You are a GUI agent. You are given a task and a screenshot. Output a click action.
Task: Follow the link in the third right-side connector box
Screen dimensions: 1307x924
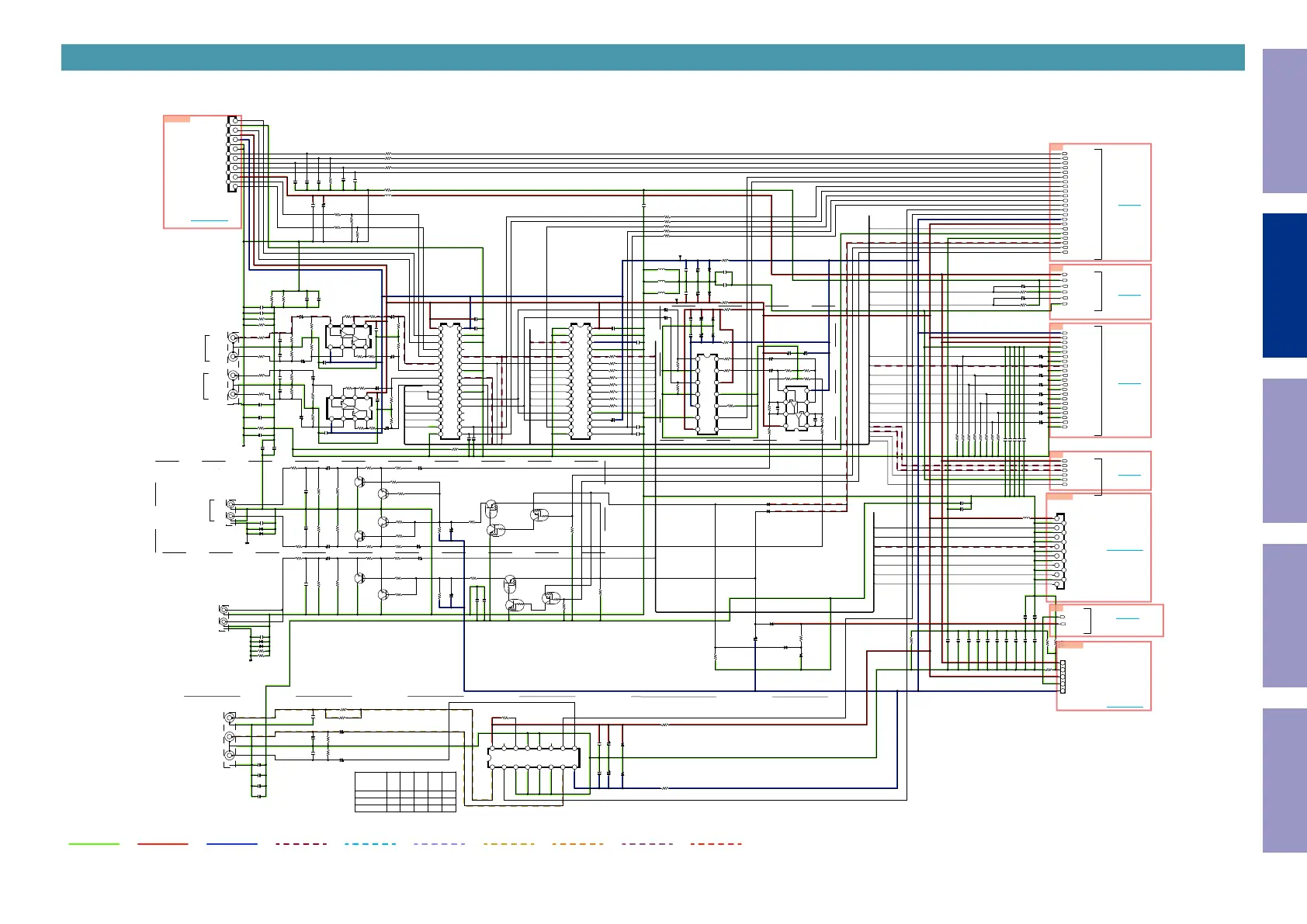[1129, 383]
